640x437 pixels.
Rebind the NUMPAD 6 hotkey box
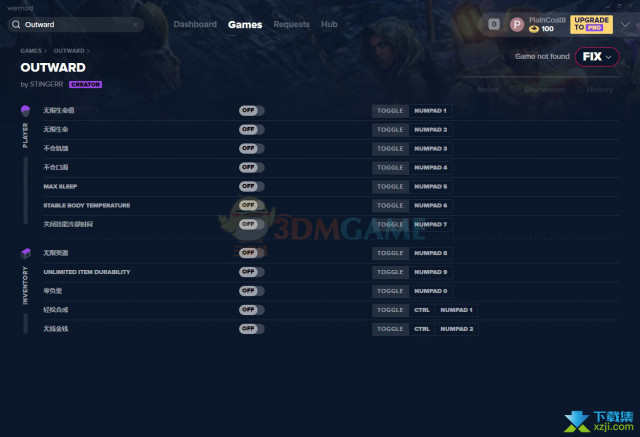point(431,206)
